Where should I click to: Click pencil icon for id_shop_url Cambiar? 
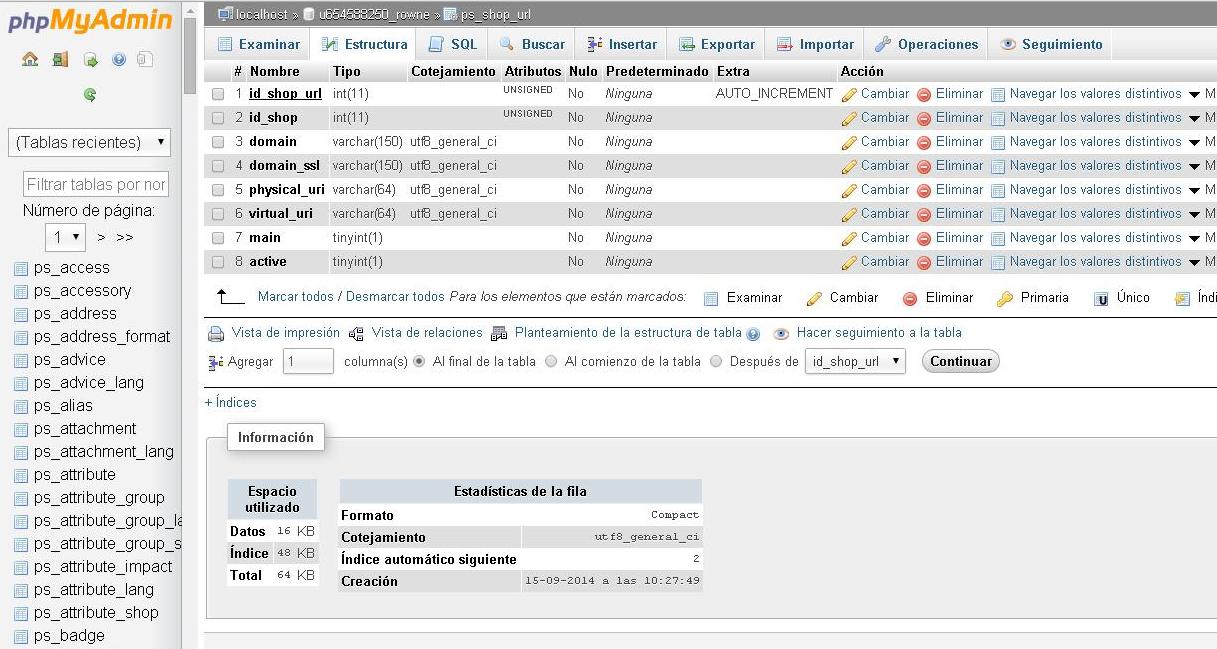[850, 94]
